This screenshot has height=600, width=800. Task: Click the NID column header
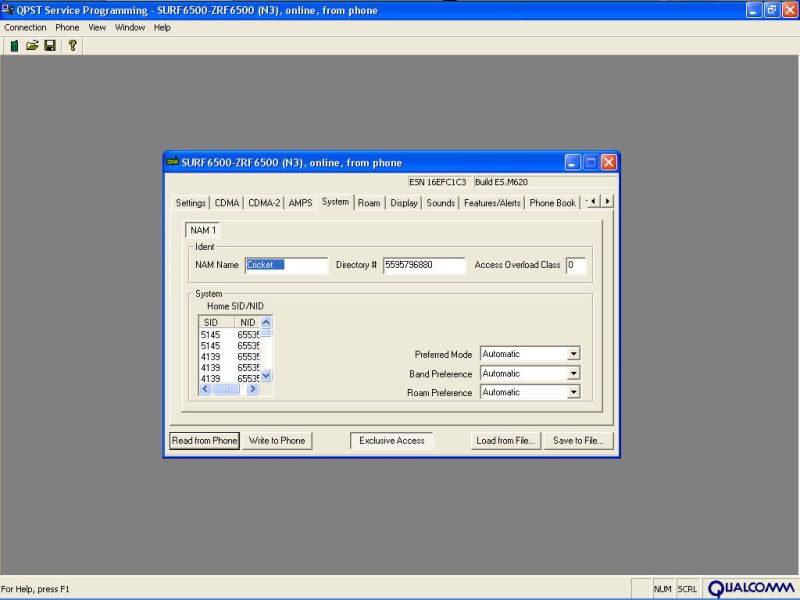click(247, 322)
